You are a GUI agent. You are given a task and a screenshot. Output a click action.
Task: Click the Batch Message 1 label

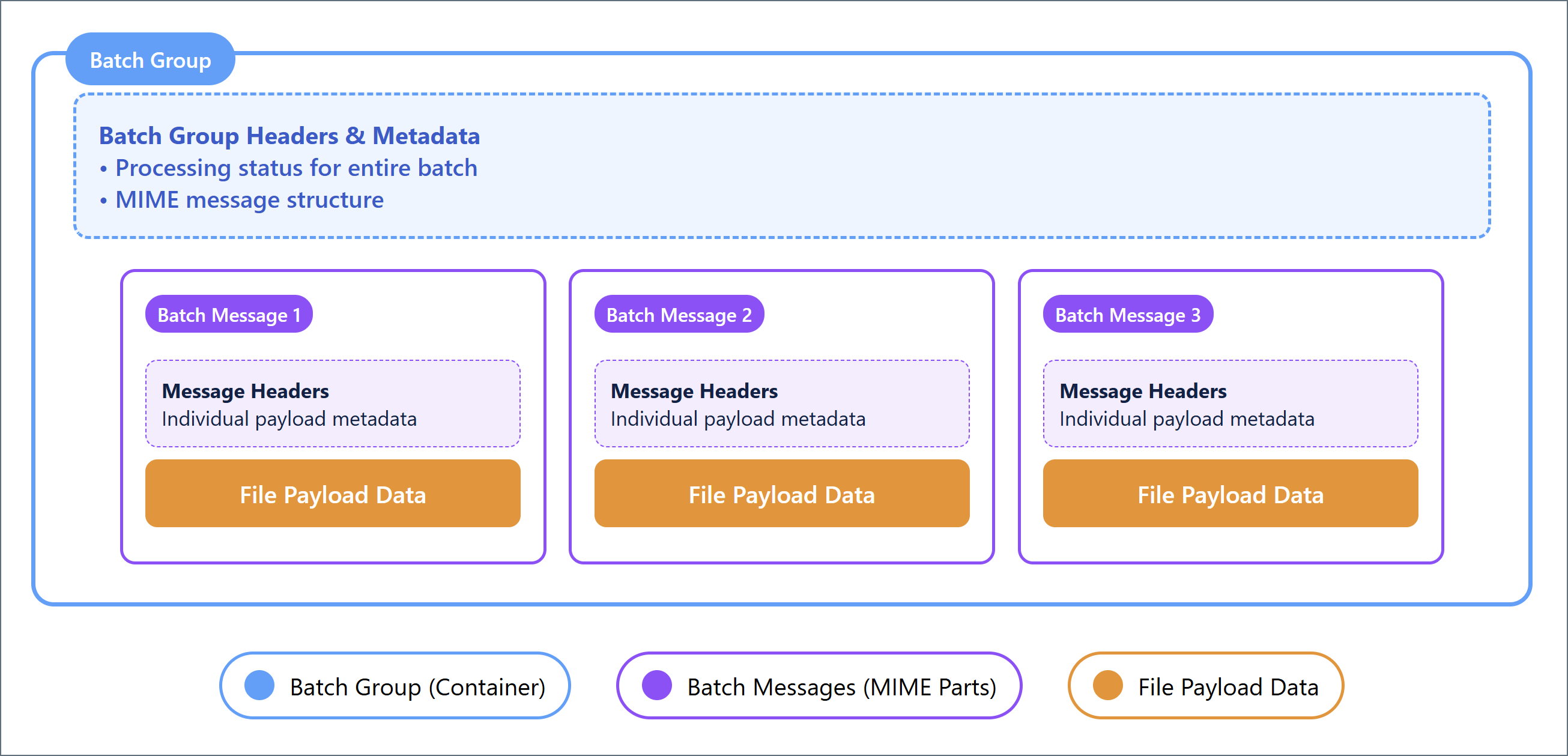click(x=229, y=314)
